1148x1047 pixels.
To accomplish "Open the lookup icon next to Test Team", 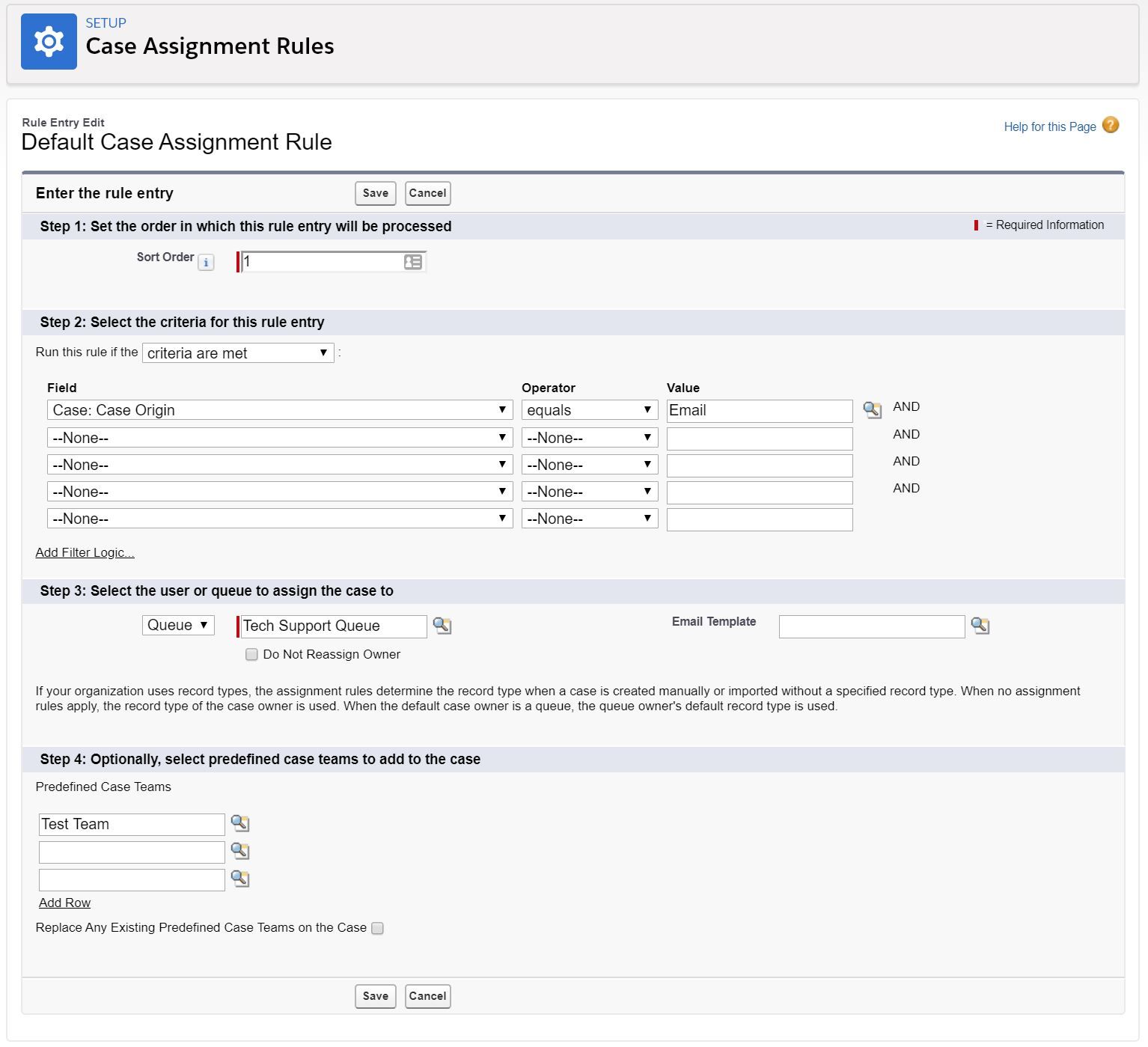I will [x=240, y=824].
